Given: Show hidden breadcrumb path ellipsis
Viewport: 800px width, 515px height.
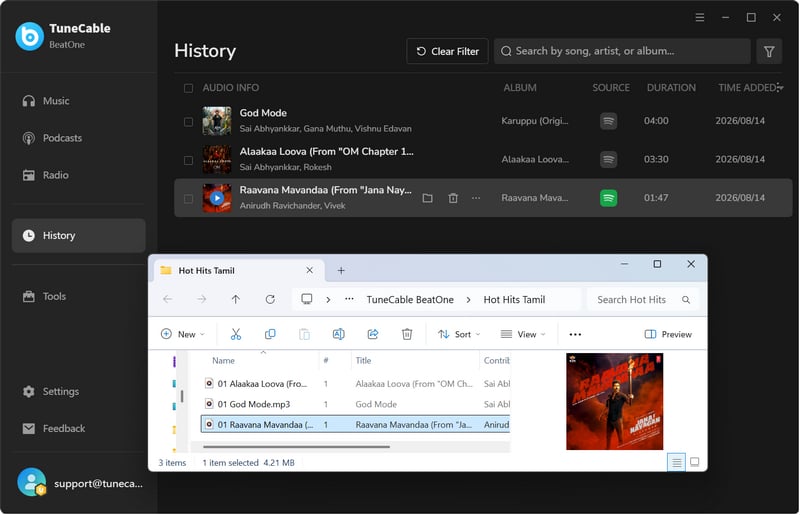Looking at the screenshot, I should point(349,300).
